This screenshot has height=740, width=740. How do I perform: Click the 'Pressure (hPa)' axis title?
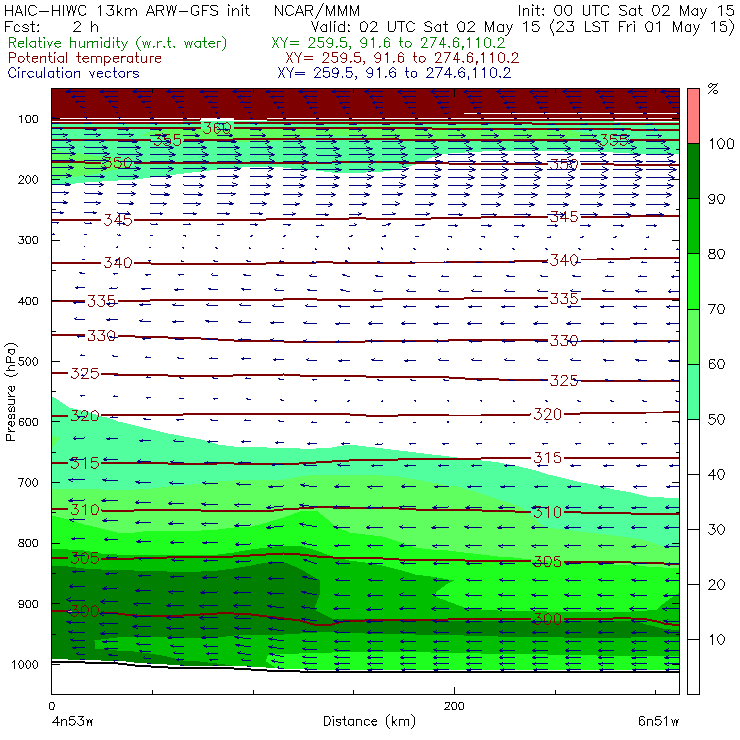coord(10,392)
